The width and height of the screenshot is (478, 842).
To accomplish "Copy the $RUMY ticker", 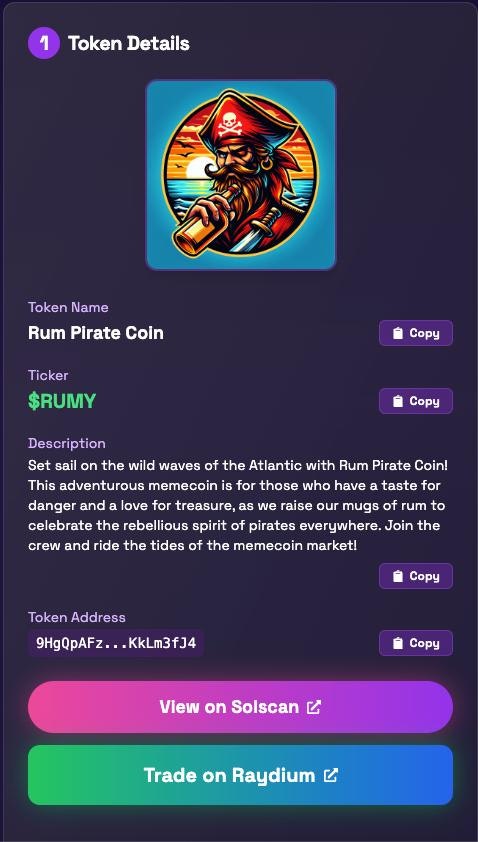I will pos(416,401).
